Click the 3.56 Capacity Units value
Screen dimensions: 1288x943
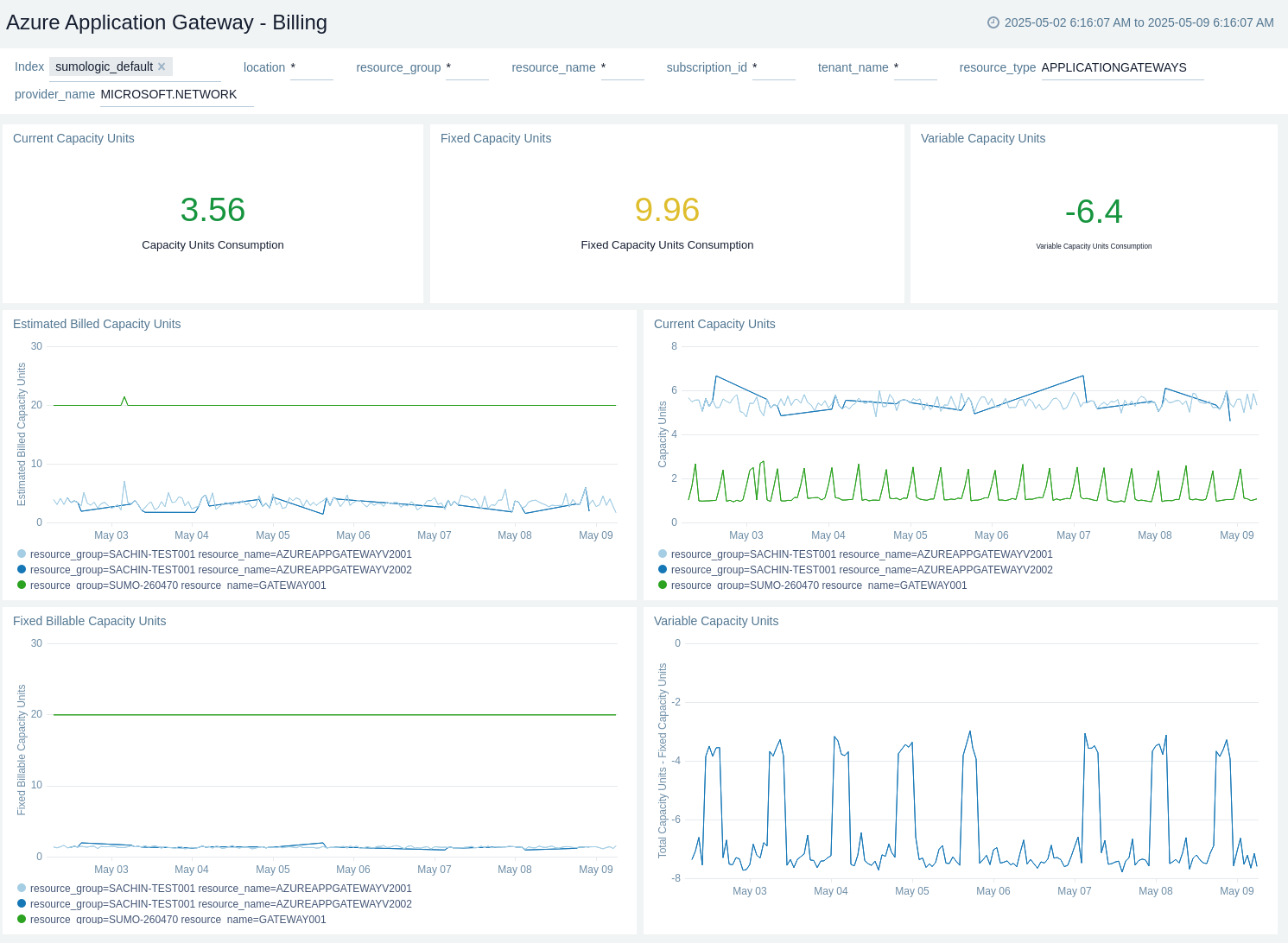213,210
